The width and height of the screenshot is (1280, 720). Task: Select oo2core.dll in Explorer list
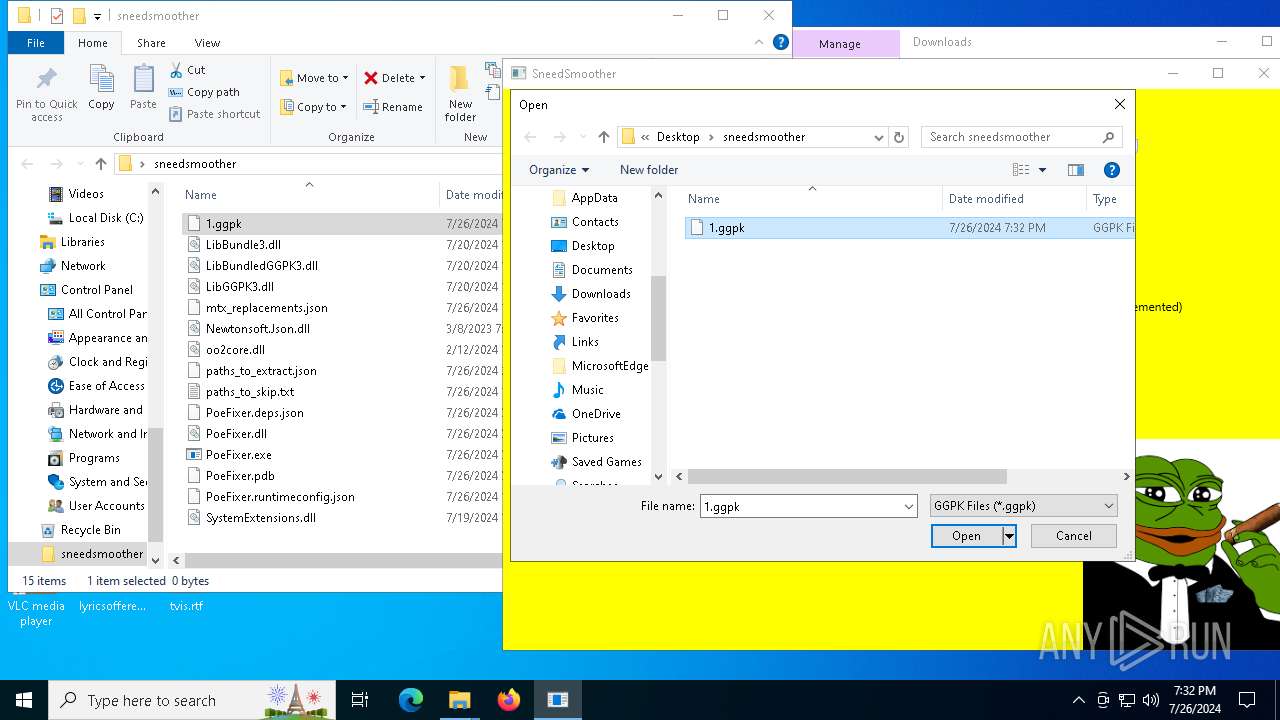point(235,350)
